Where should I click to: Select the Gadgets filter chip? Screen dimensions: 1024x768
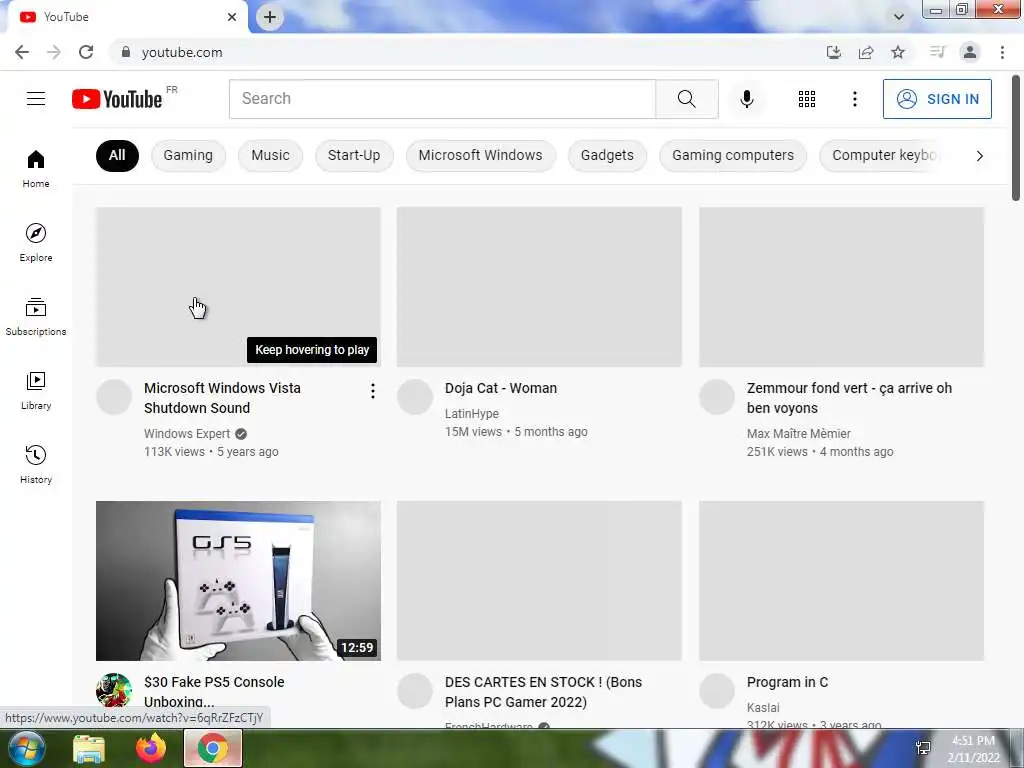point(607,155)
